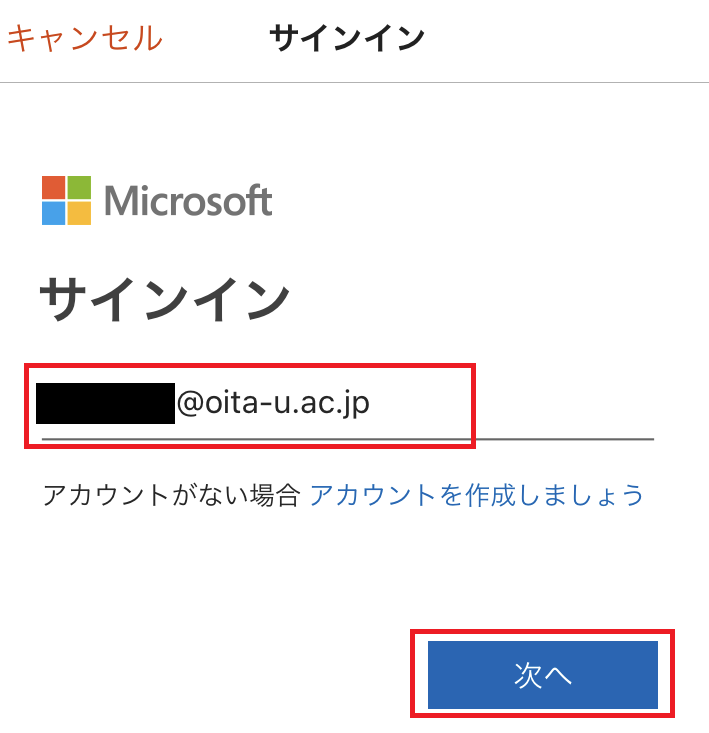This screenshot has width=709, height=733.
Task: Cancel sign-in with キャンセル
Action: 85,38
